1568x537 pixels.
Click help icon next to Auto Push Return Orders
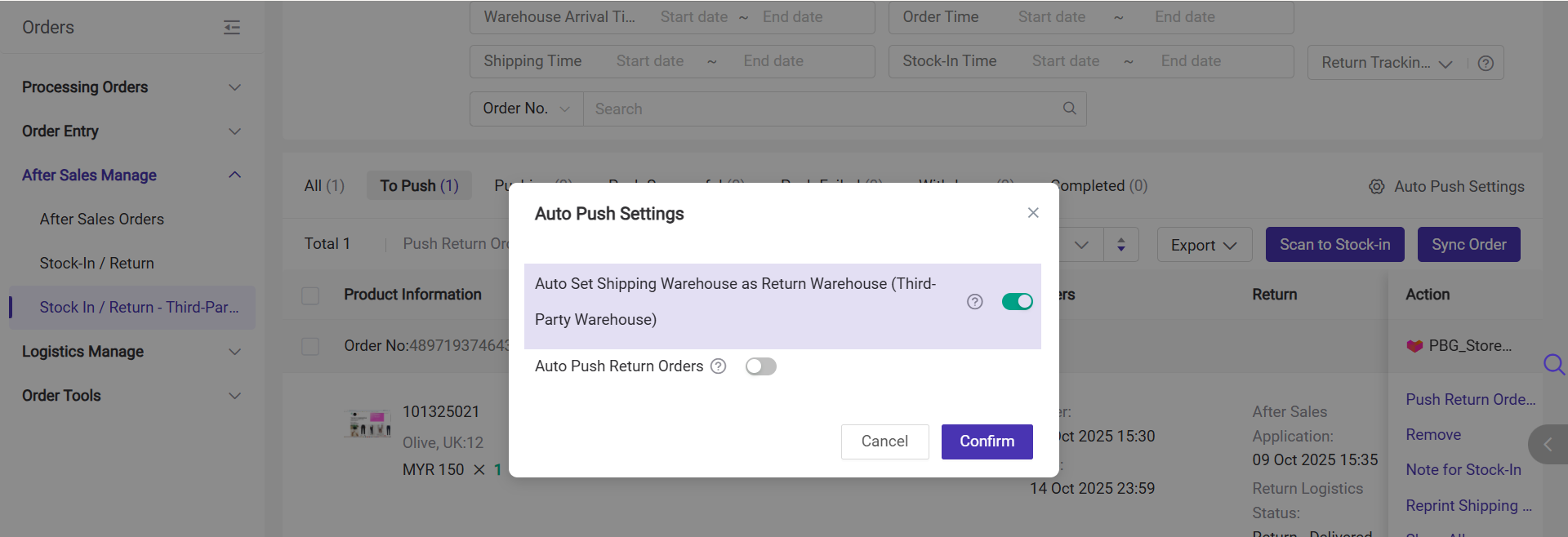click(x=718, y=366)
